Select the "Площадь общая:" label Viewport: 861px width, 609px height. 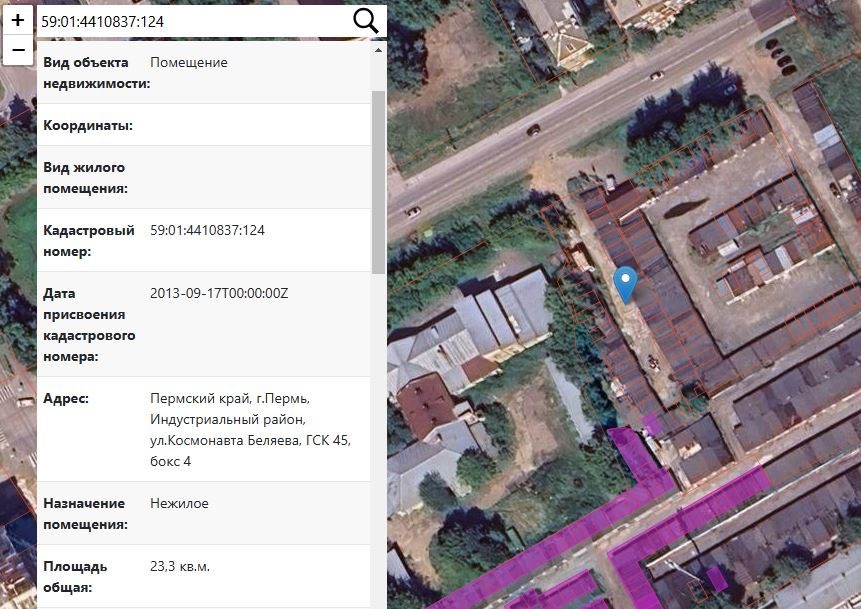point(75,577)
